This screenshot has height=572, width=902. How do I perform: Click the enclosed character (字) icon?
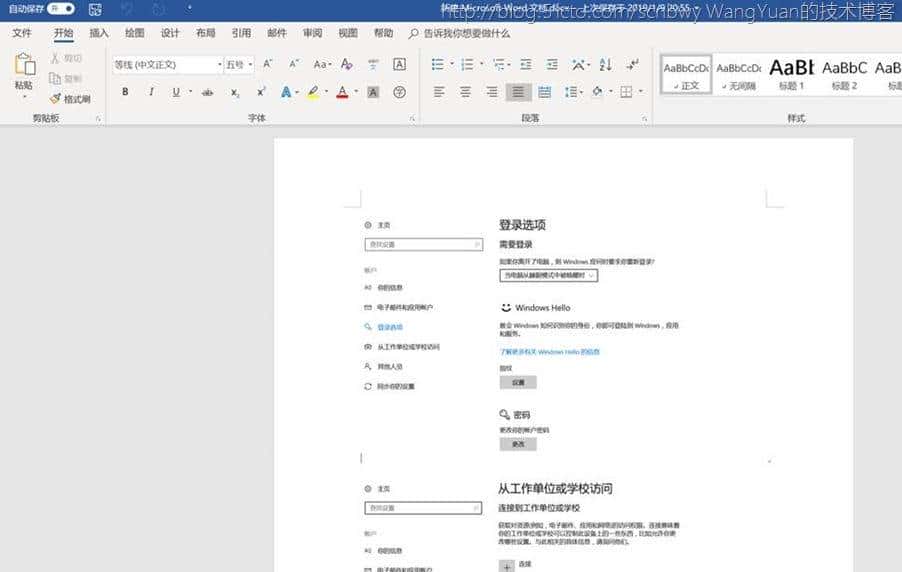click(399, 91)
